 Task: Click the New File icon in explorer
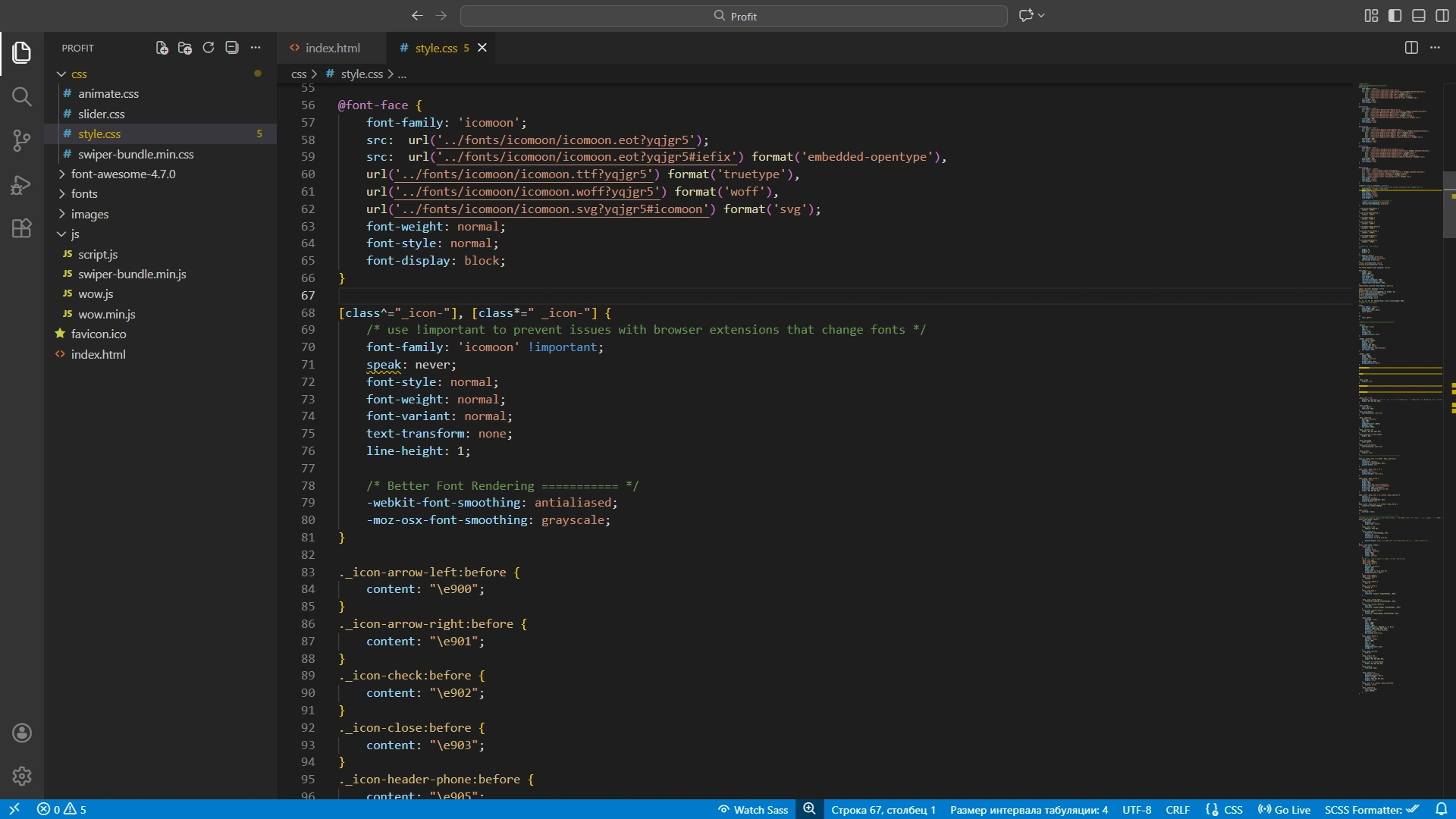coord(162,48)
